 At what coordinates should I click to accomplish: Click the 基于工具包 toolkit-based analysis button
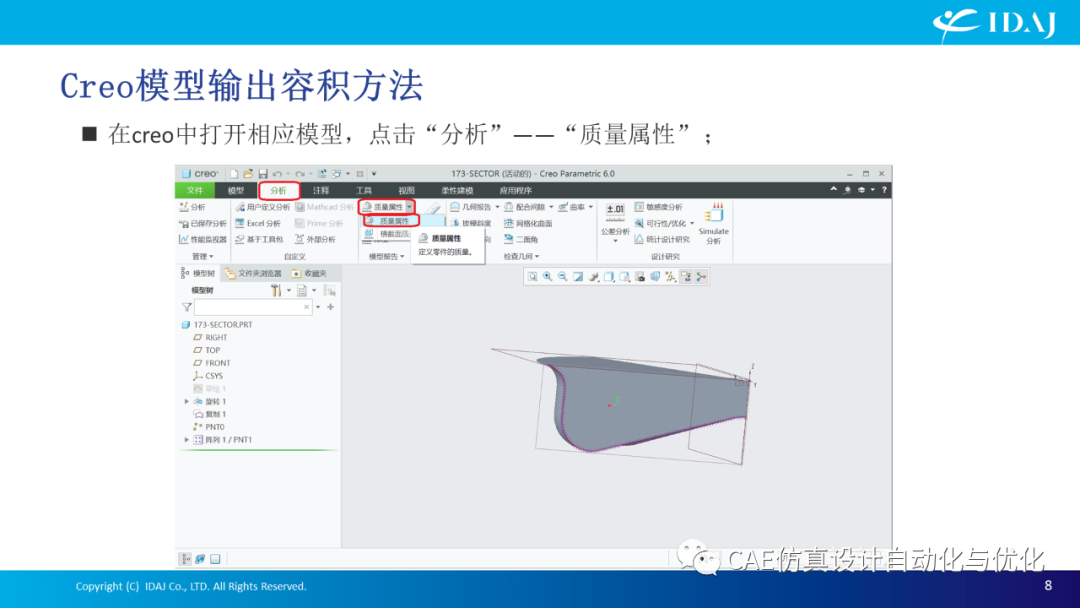[x=259, y=239]
